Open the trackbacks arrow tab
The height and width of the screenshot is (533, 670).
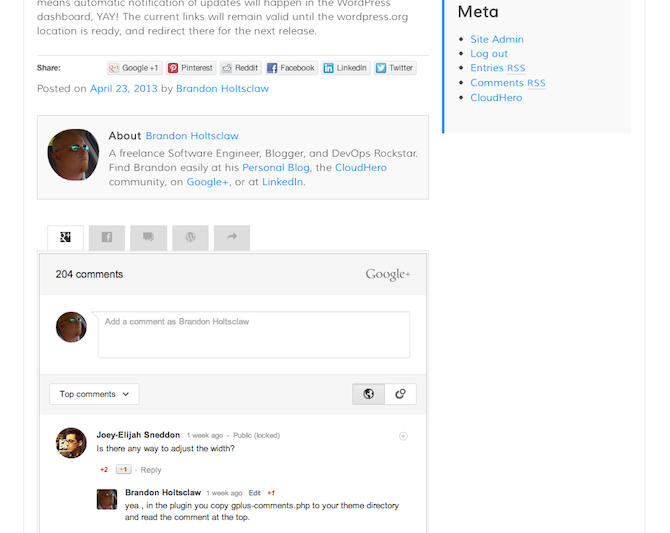point(231,238)
